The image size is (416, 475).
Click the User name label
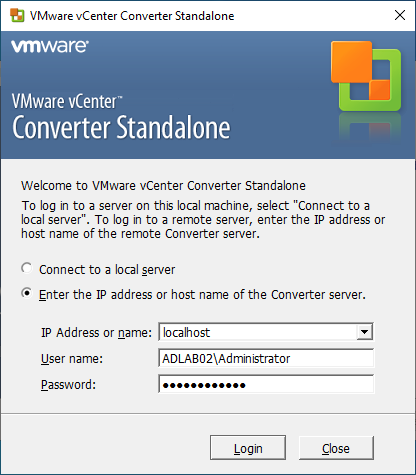point(72,359)
